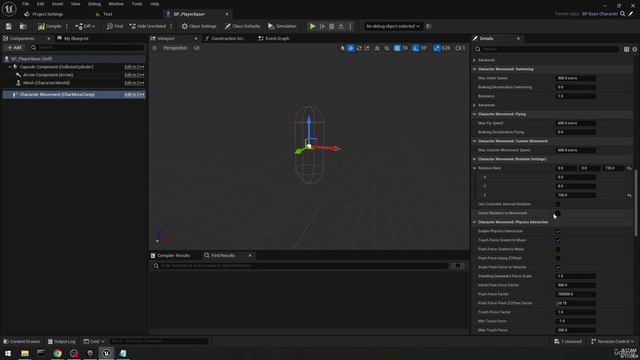Toggle viewport grid snapping icon

pyautogui.click(x=397, y=48)
